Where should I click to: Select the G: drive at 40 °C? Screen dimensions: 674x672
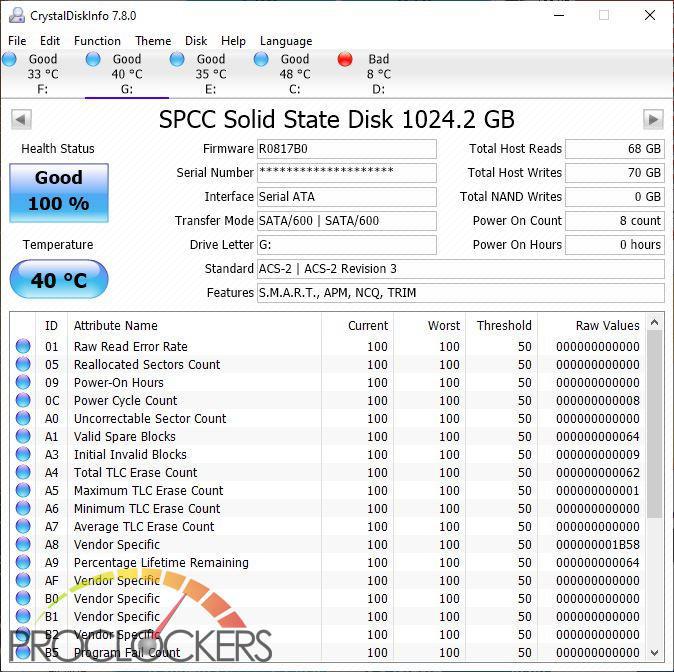click(127, 74)
